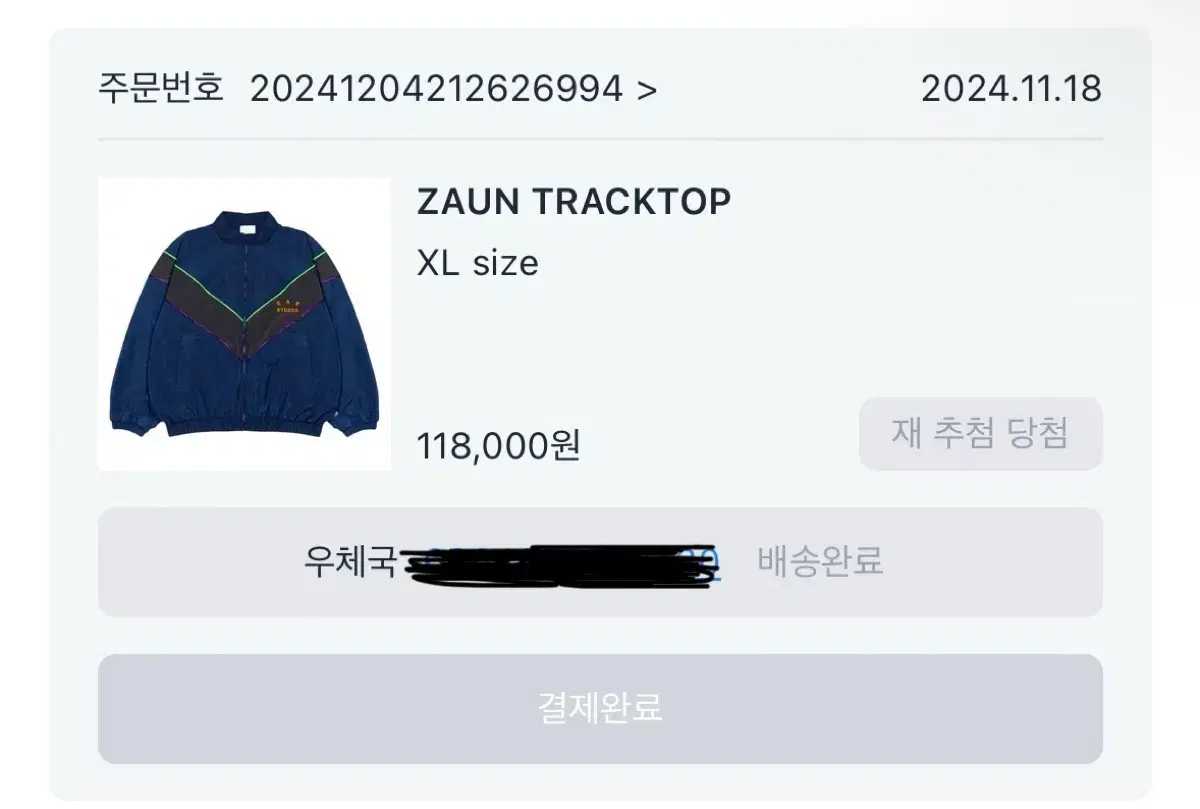Image resolution: width=1200 pixels, height=809 pixels.
Task: Select the 118,000원 price text
Action: [498, 445]
